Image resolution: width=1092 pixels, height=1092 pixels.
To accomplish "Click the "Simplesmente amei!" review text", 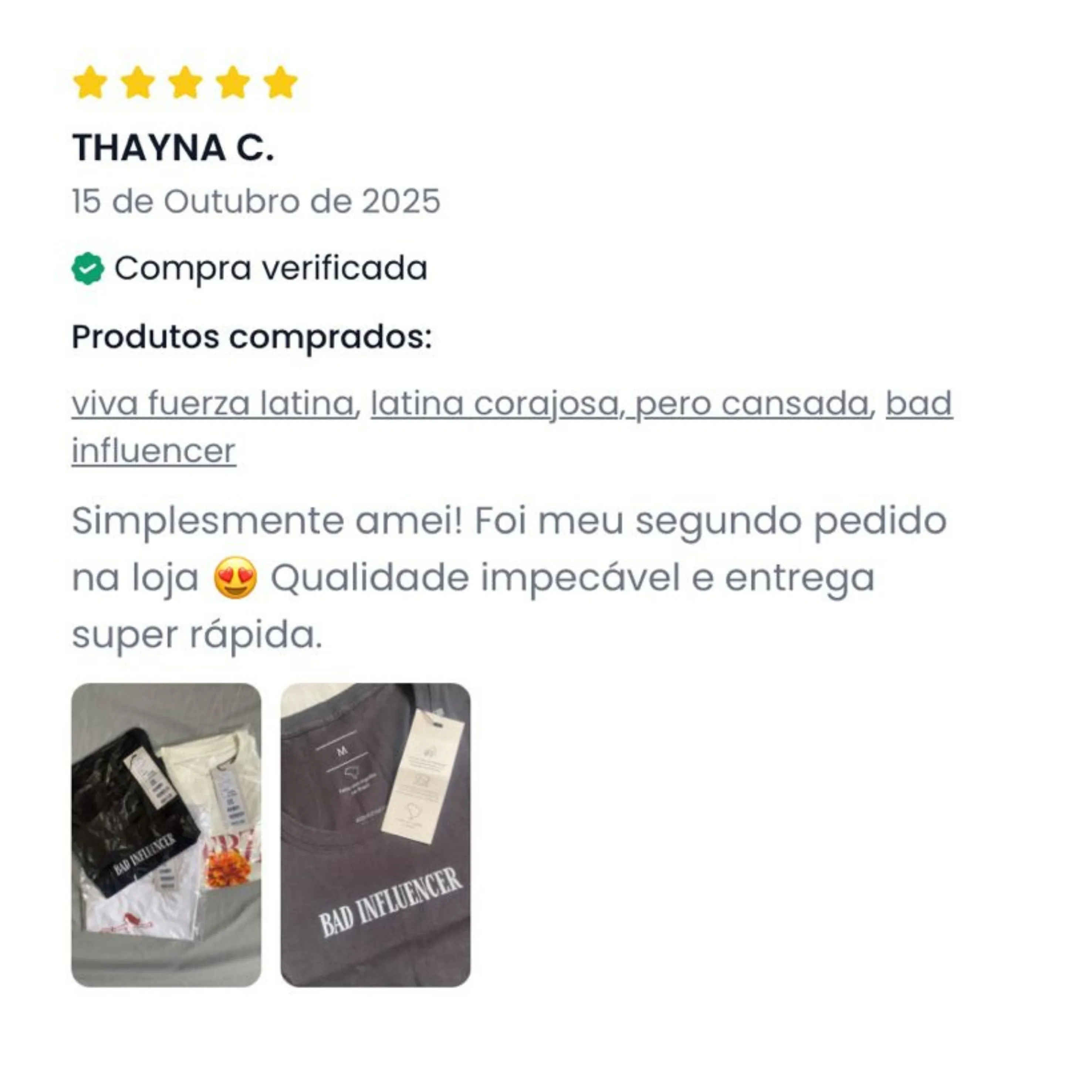I will [267, 521].
